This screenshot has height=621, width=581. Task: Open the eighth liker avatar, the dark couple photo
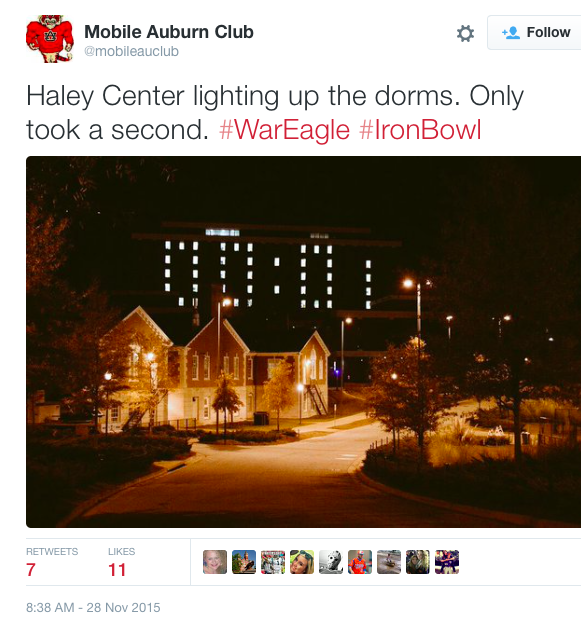tap(418, 562)
